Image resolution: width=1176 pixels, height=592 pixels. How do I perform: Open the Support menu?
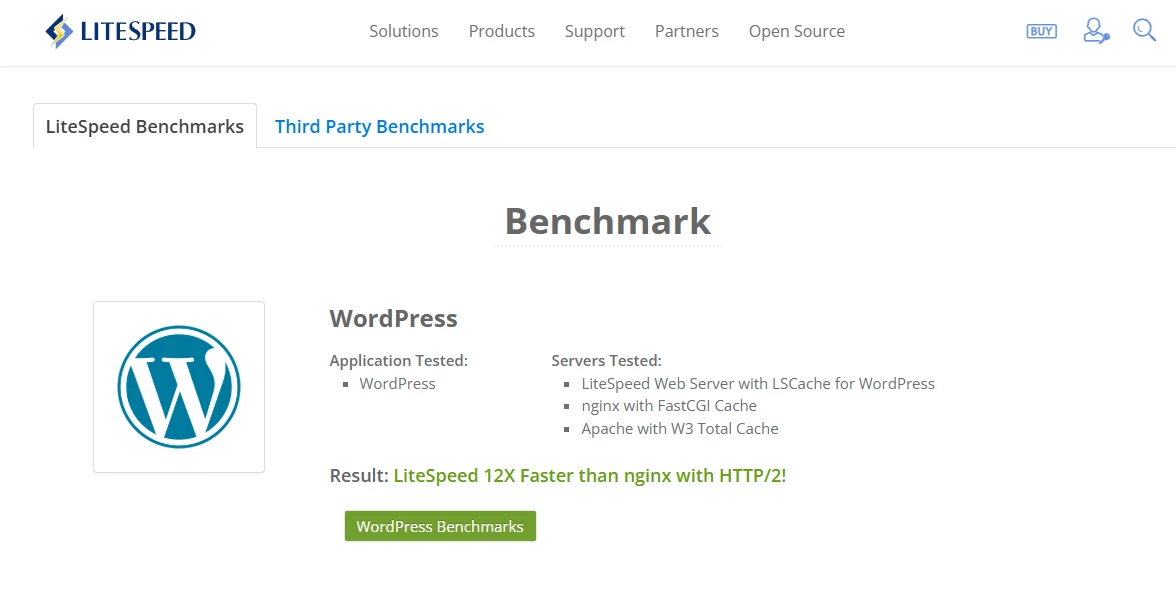click(x=595, y=32)
